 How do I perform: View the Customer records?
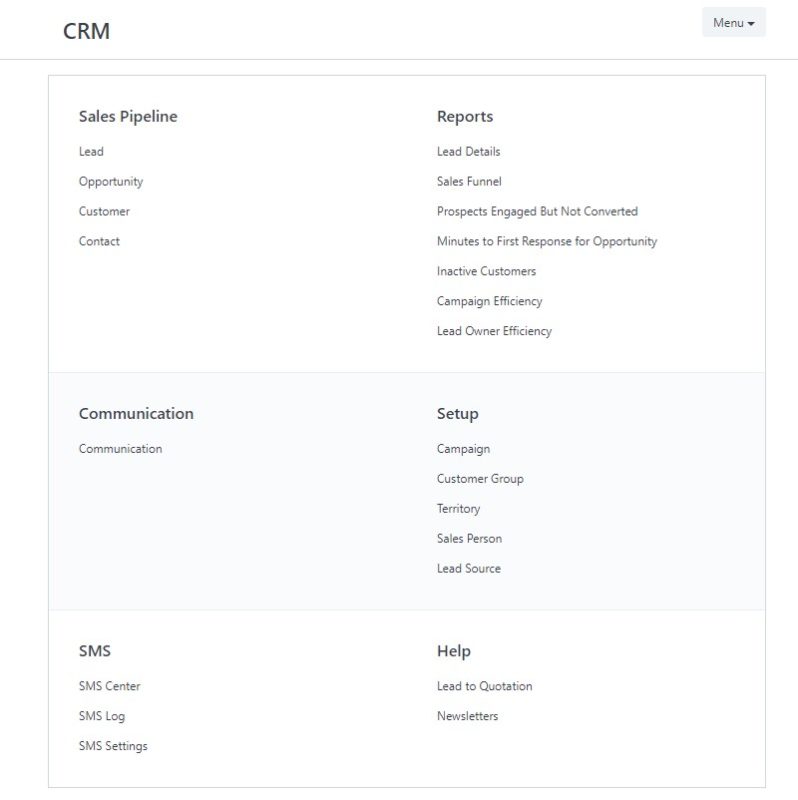pyautogui.click(x=104, y=211)
